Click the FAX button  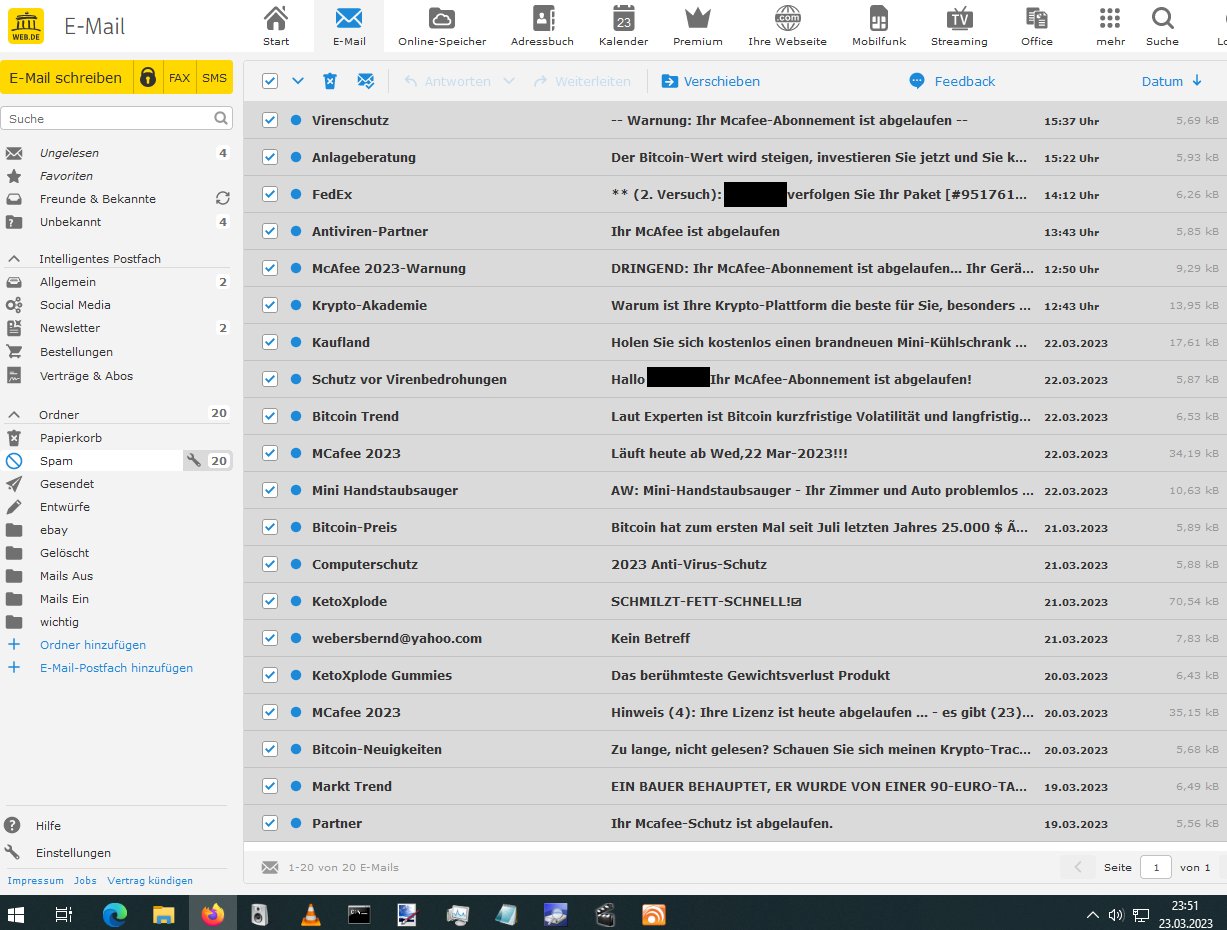179,78
